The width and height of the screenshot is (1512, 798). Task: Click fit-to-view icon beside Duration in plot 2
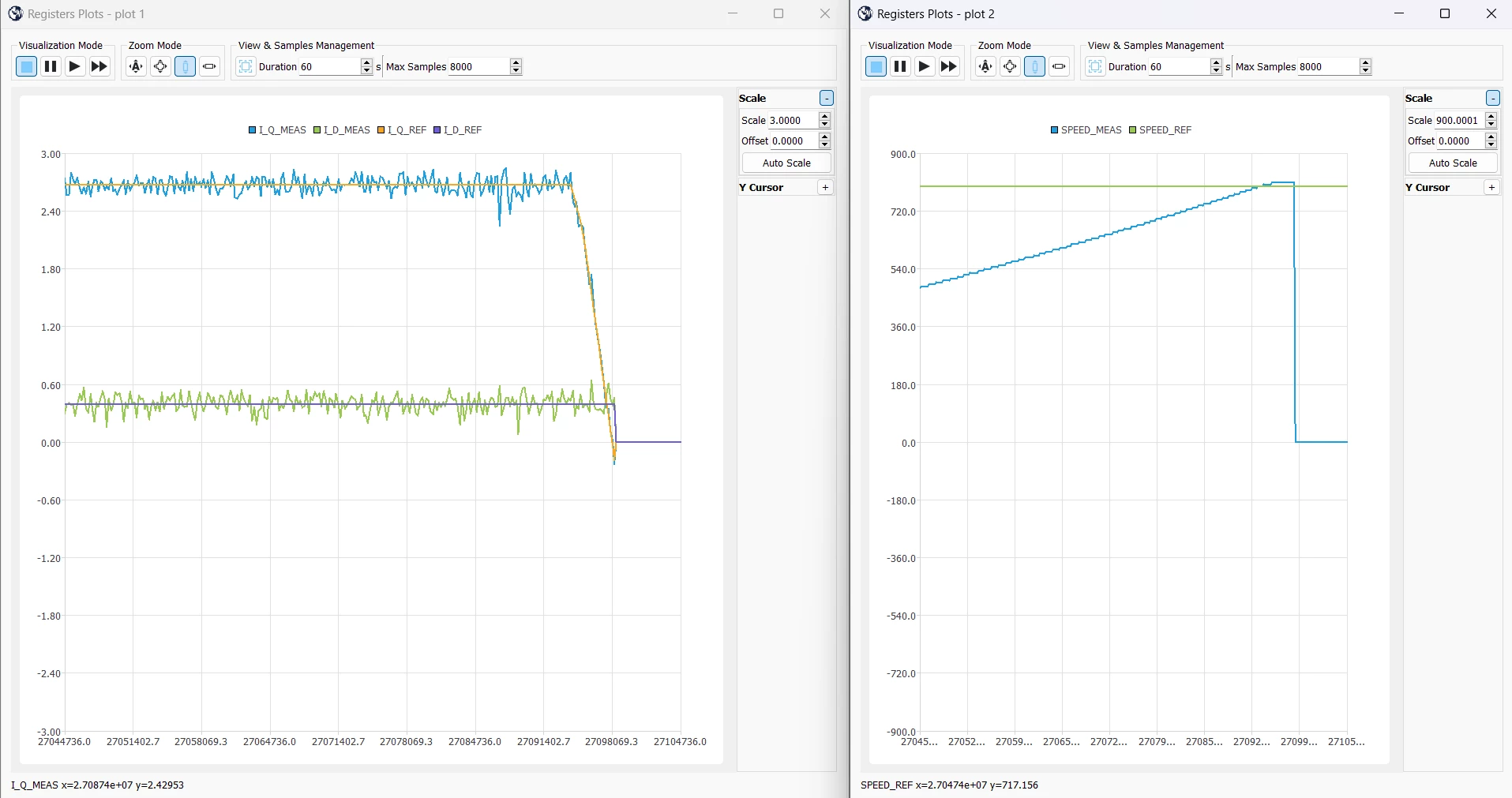coord(1095,66)
